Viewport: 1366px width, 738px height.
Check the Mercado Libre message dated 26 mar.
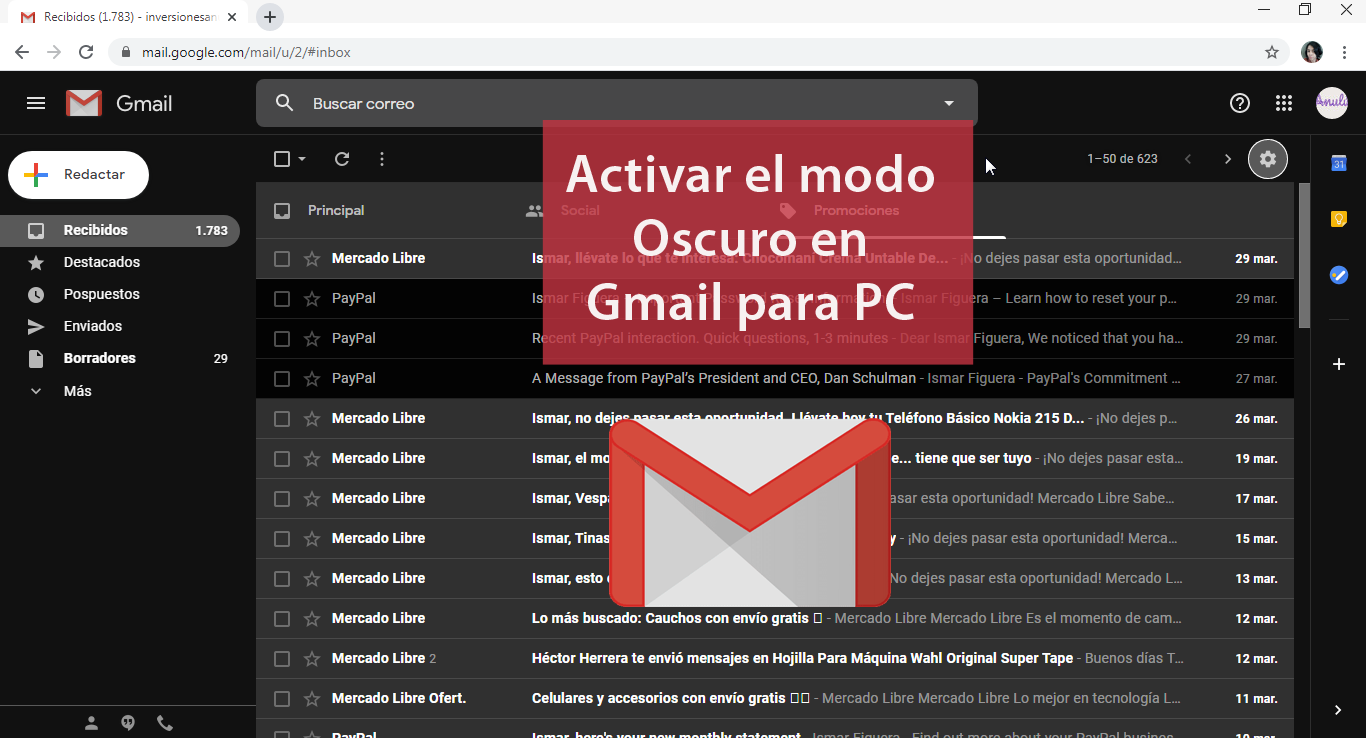tap(282, 419)
